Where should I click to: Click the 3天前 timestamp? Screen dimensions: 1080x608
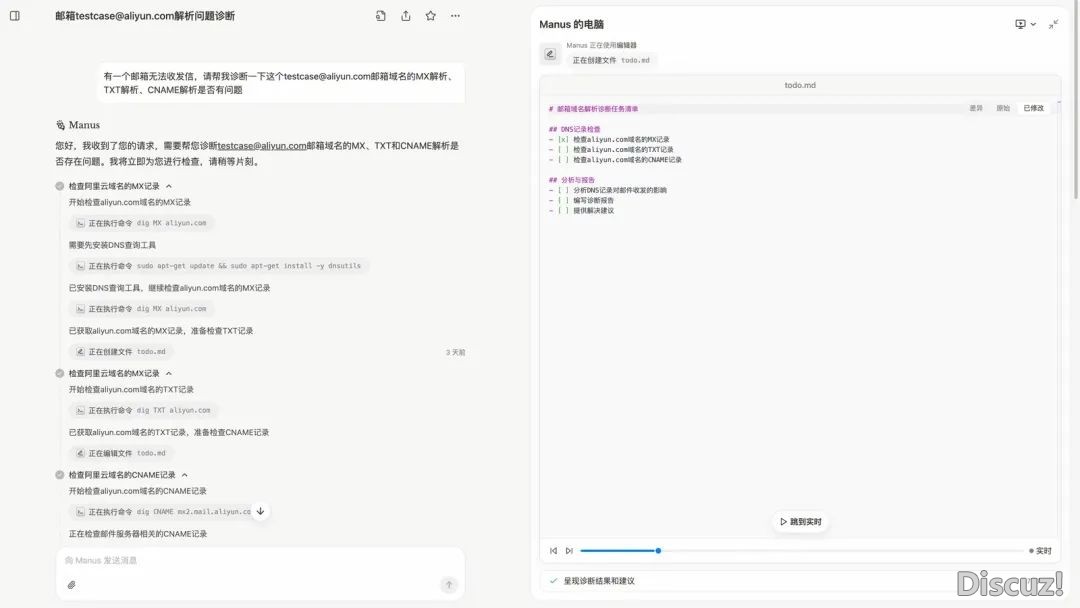pos(455,353)
